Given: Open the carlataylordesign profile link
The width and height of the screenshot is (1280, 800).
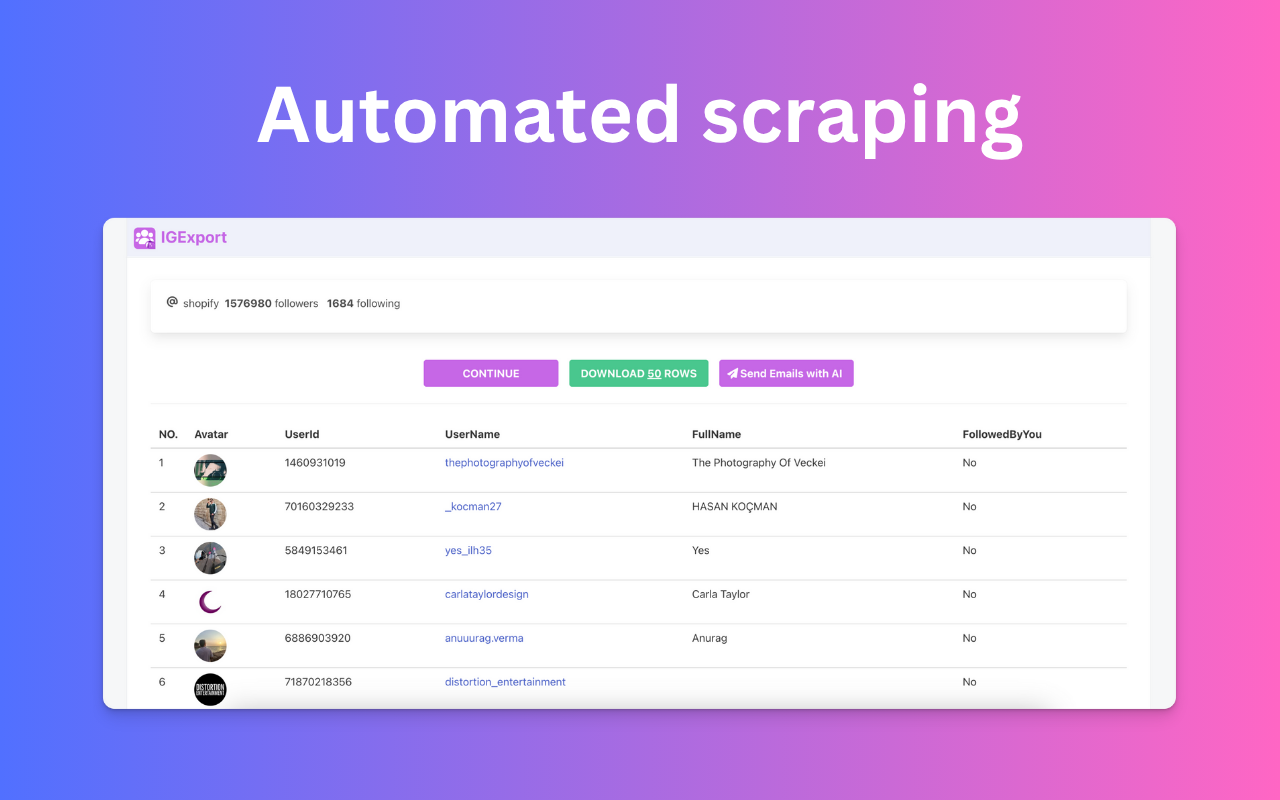Looking at the screenshot, I should (x=486, y=594).
